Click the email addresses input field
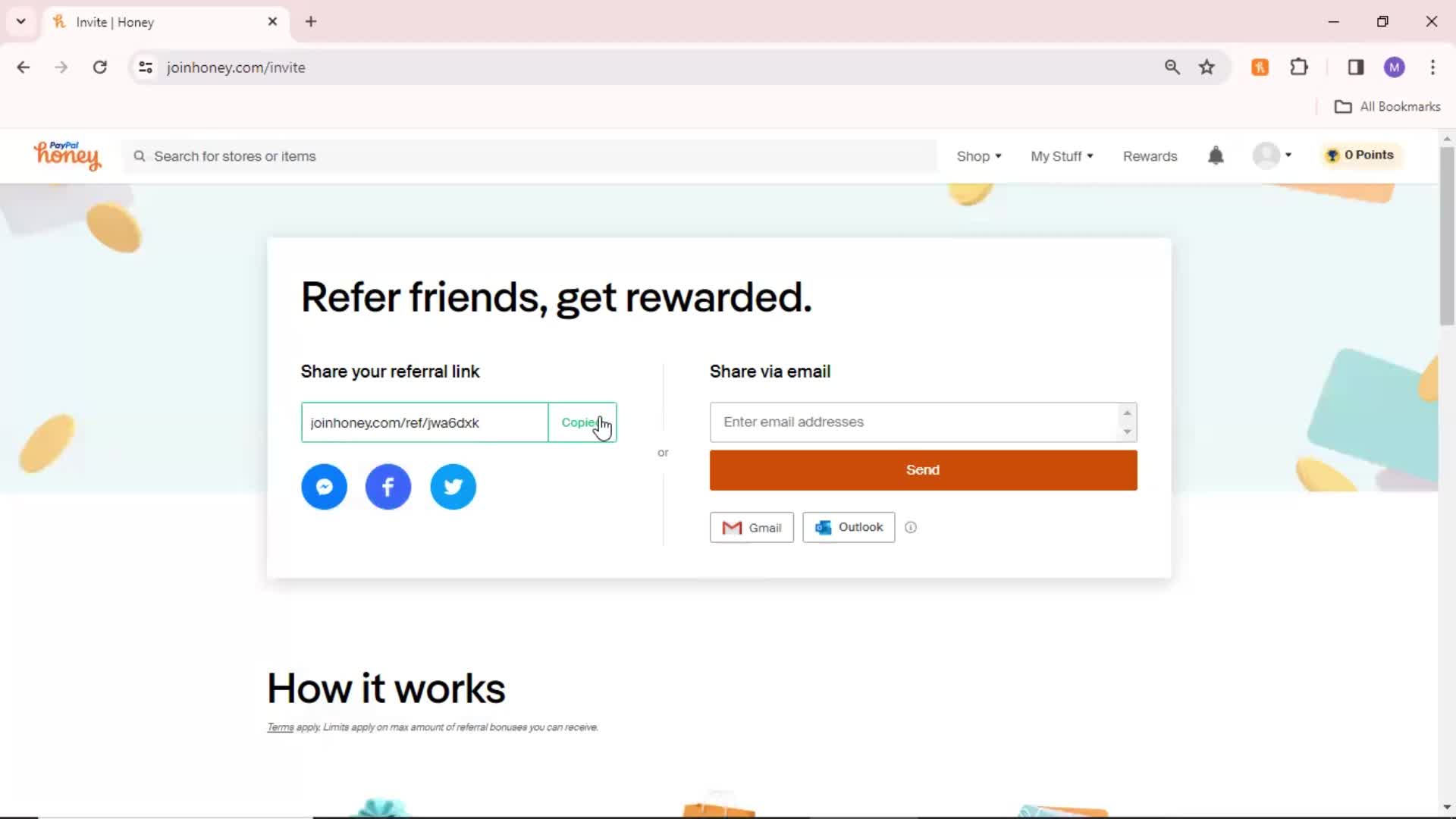The width and height of the screenshot is (1456, 819). pyautogui.click(x=921, y=421)
